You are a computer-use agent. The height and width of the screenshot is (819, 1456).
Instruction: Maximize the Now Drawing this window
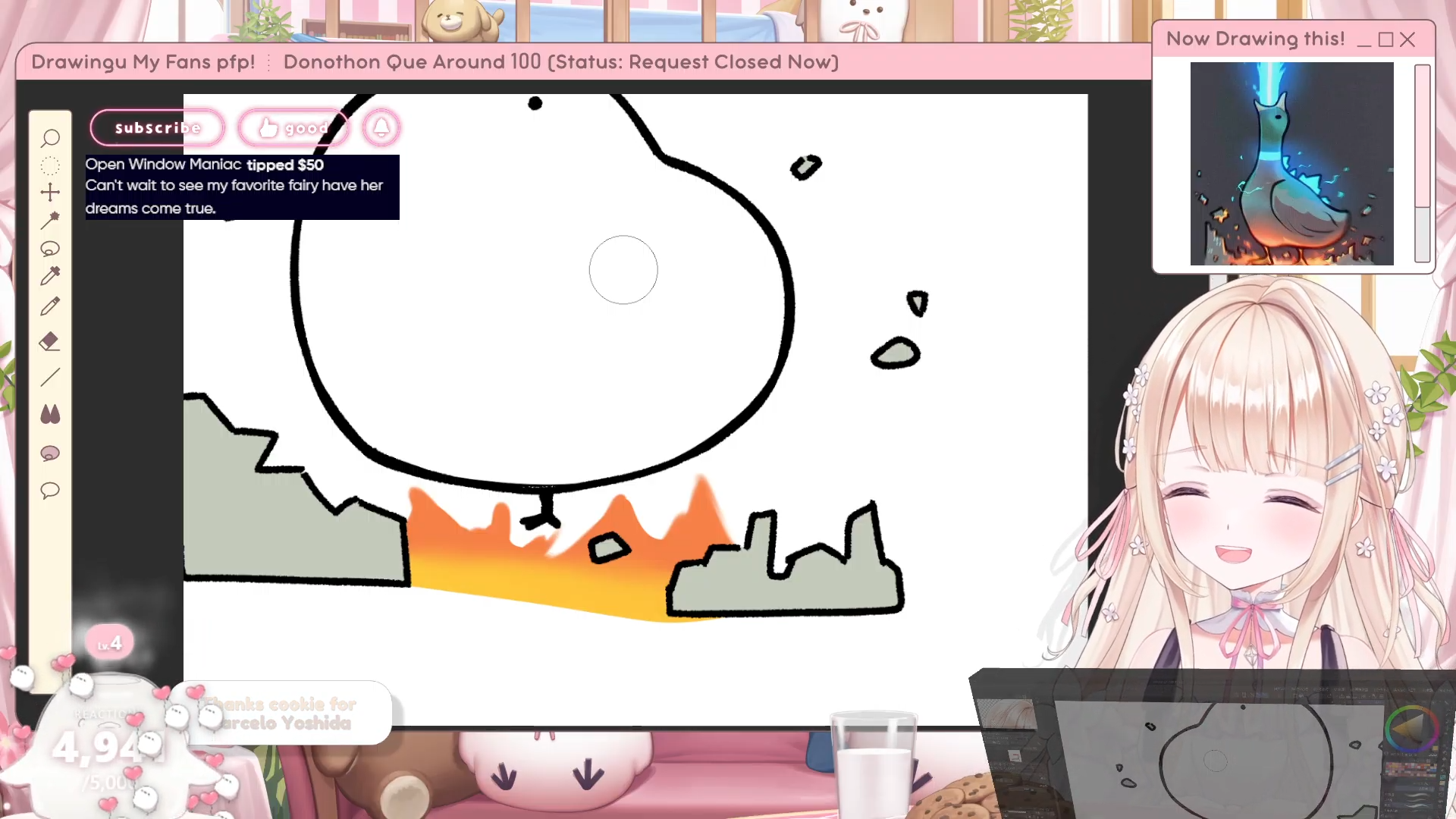point(1385,39)
